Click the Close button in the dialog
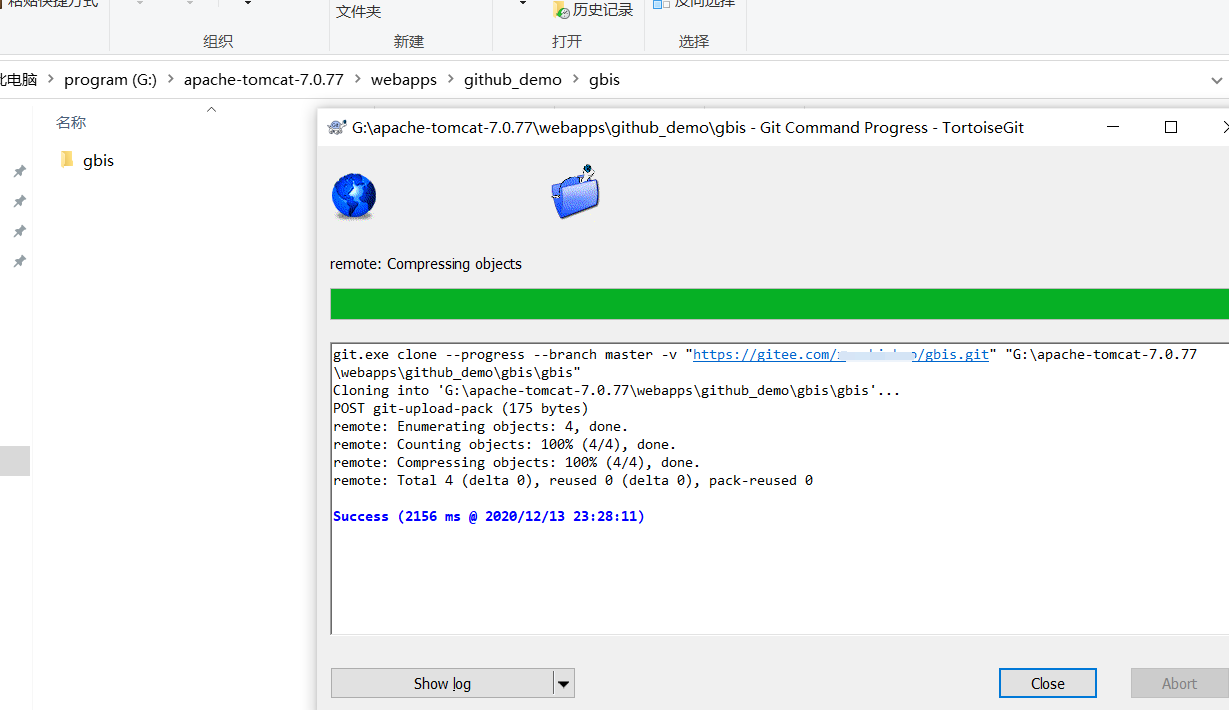Image resolution: width=1229 pixels, height=710 pixels. pos(1047,683)
